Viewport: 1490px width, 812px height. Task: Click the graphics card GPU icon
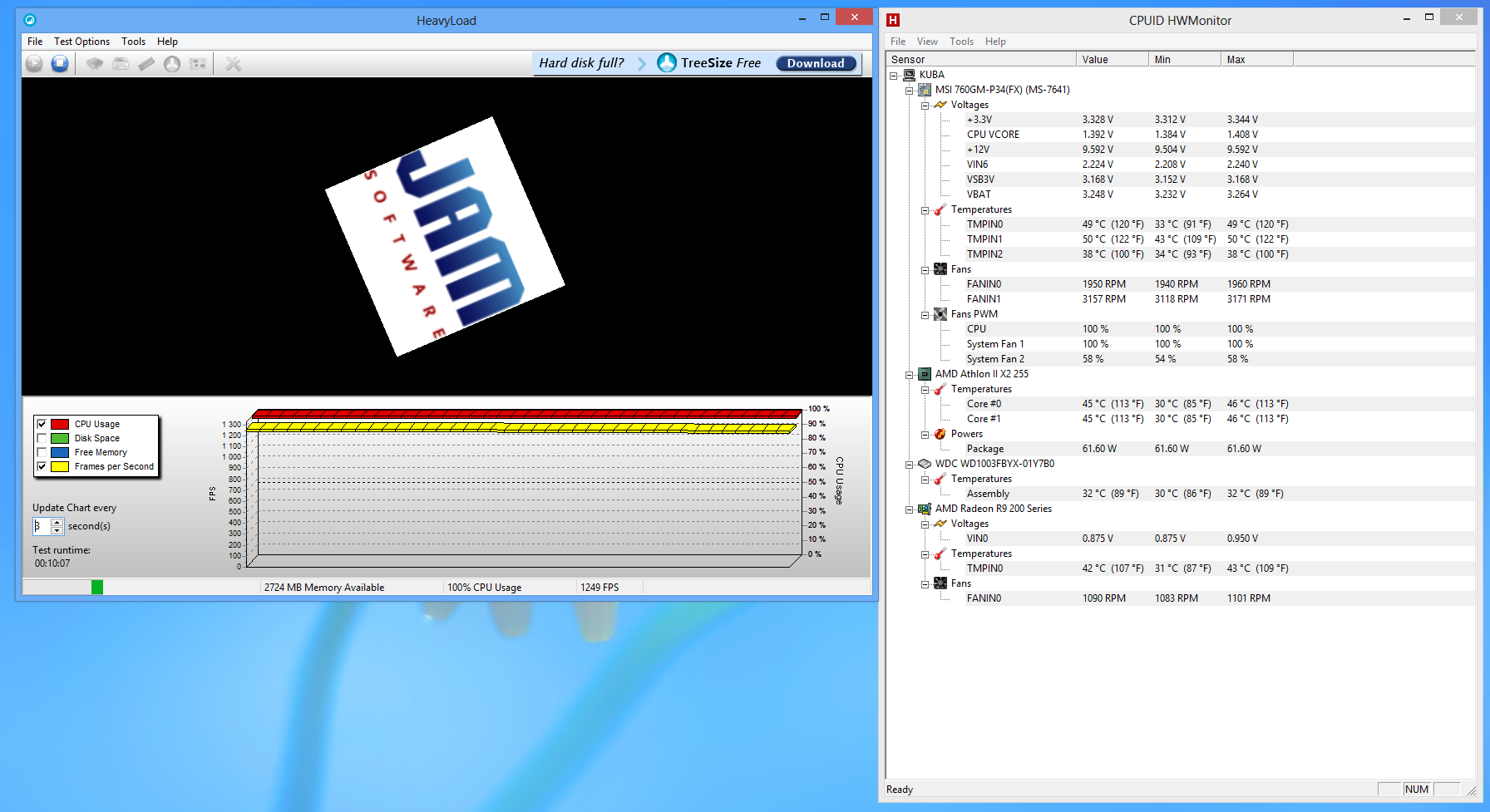(198, 63)
